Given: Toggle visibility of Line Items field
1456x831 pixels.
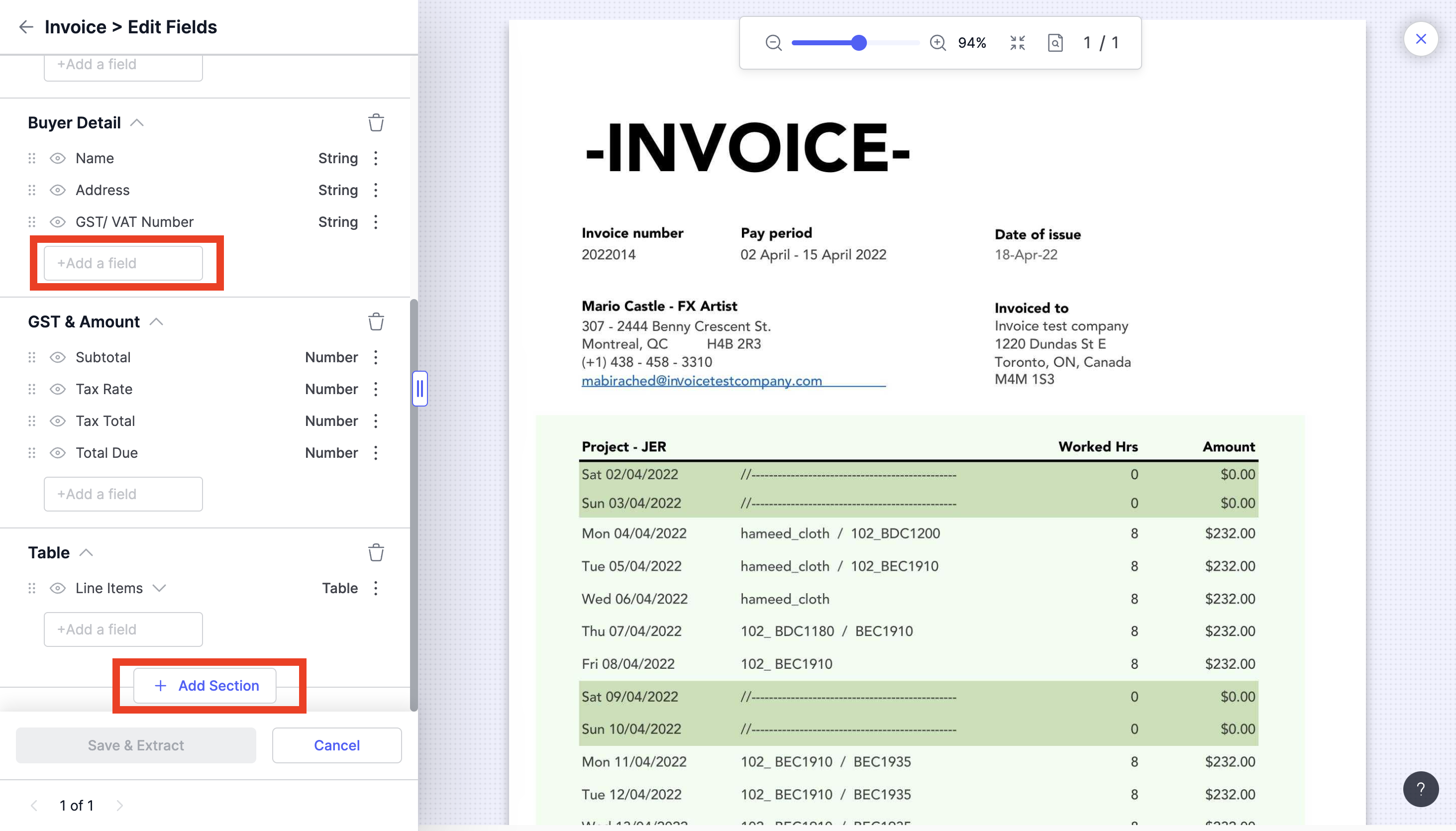Looking at the screenshot, I should click(58, 589).
